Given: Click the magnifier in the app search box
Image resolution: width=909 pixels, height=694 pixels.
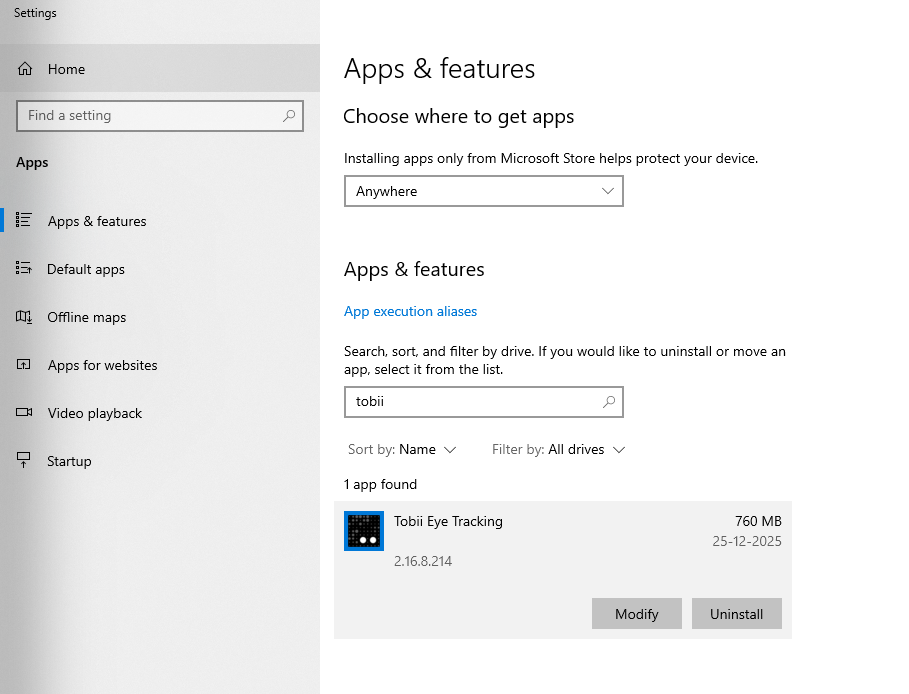Looking at the screenshot, I should coord(609,402).
